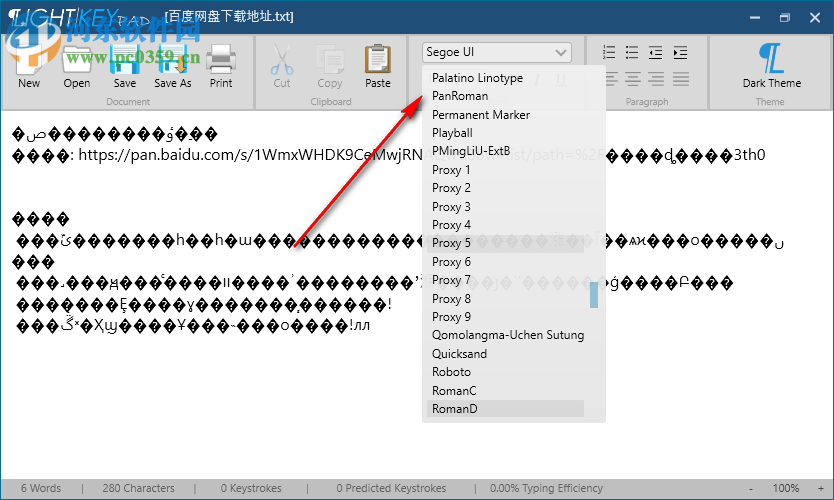
Task: Click the font list scrollbar thumb
Action: point(594,295)
